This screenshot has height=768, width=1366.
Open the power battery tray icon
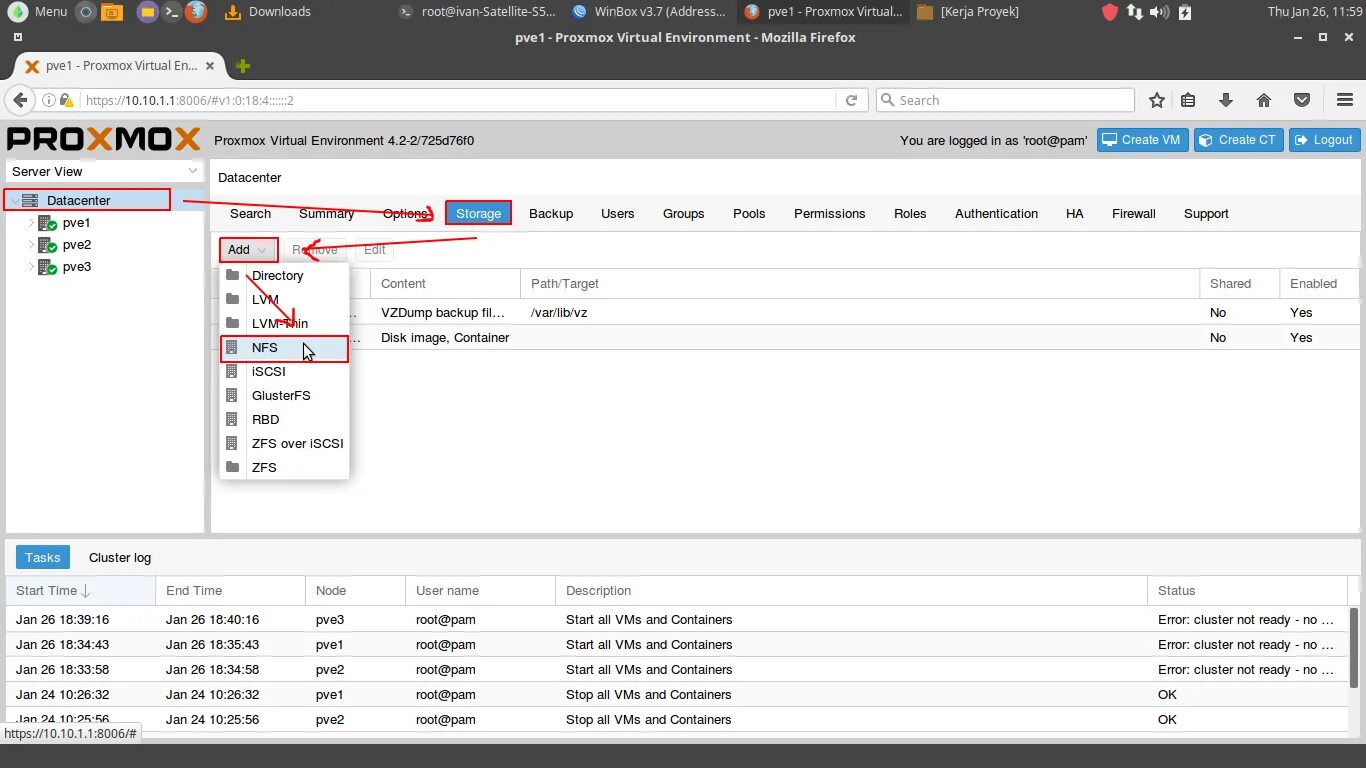1185,12
